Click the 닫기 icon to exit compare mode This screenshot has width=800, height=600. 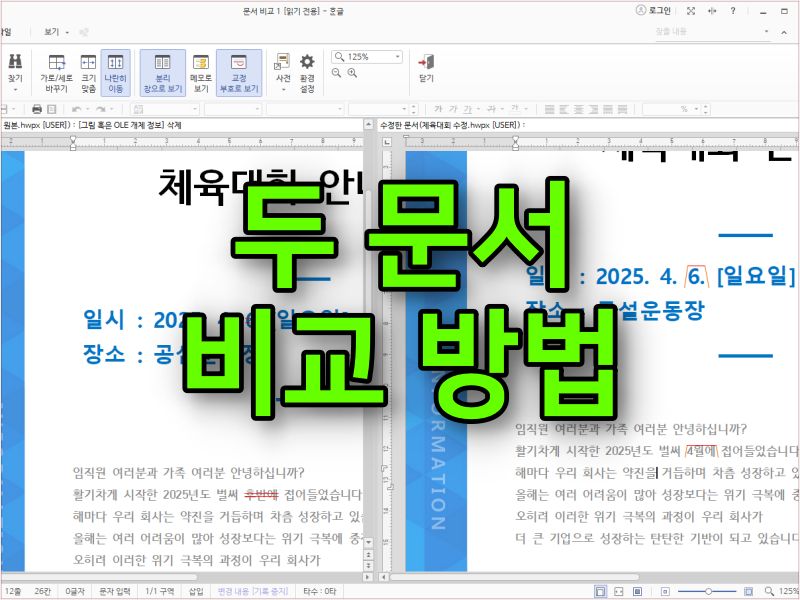pyautogui.click(x=425, y=62)
